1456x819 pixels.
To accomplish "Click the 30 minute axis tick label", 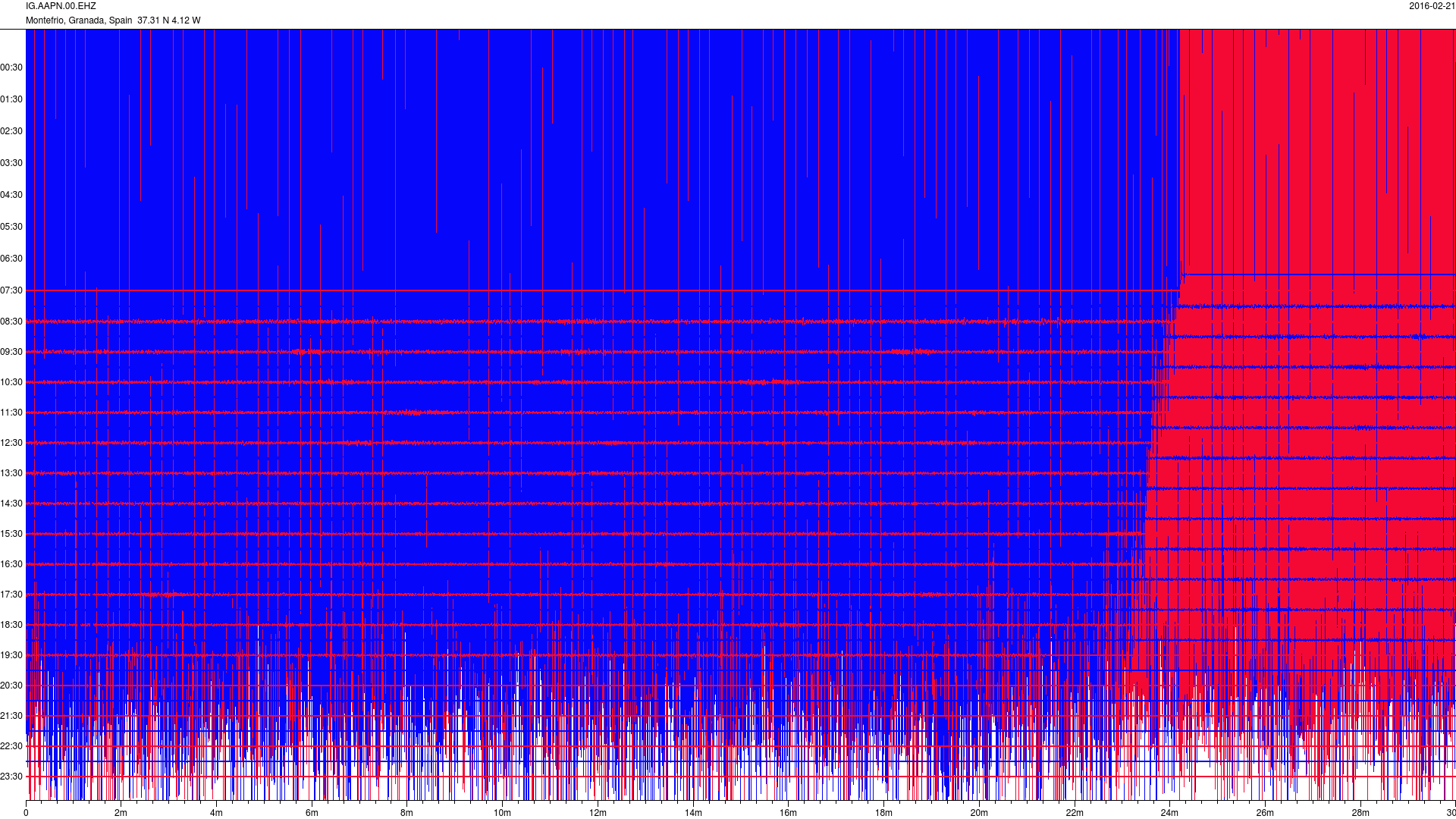I will 1451,813.
